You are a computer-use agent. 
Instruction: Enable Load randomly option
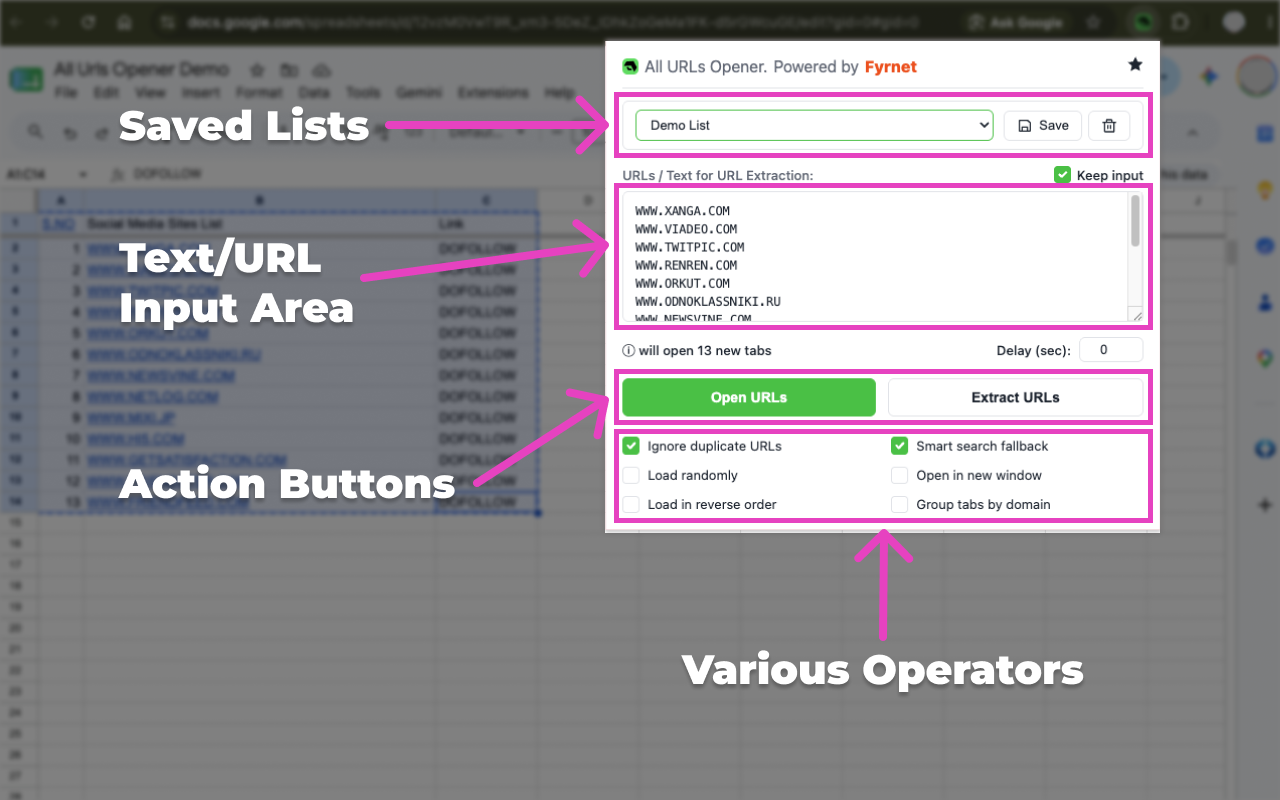(x=631, y=475)
